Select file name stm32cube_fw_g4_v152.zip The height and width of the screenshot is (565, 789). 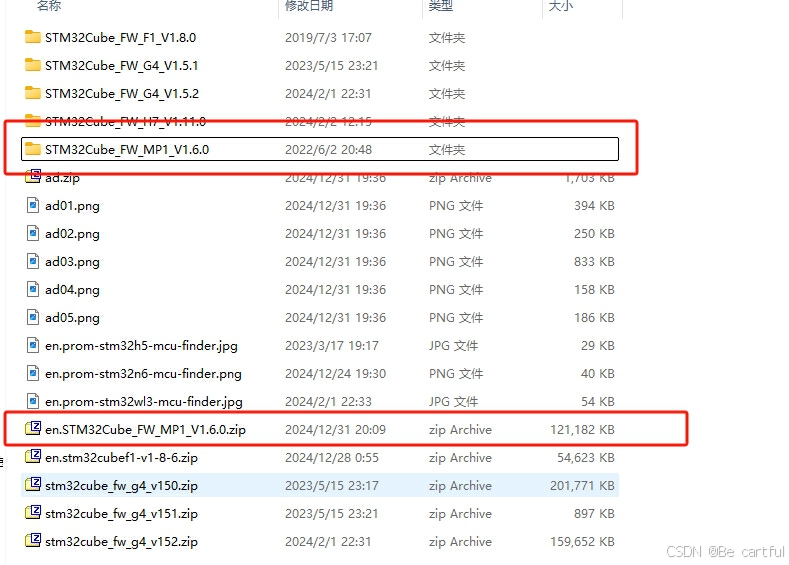click(x=121, y=542)
